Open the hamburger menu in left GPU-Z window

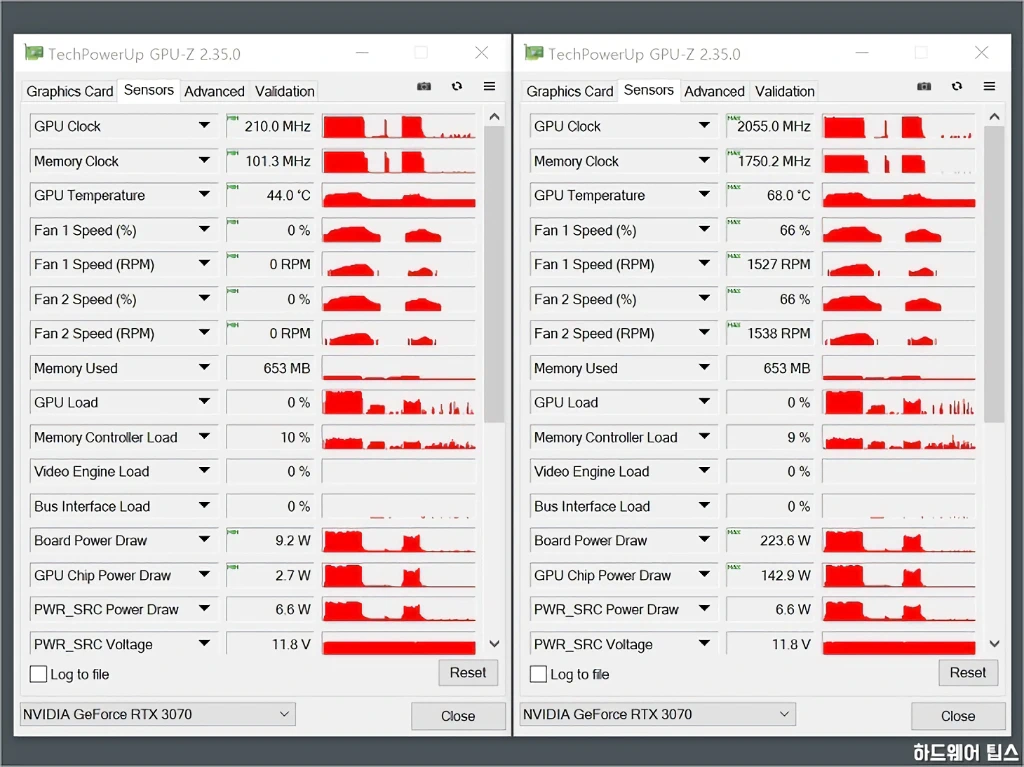489,86
